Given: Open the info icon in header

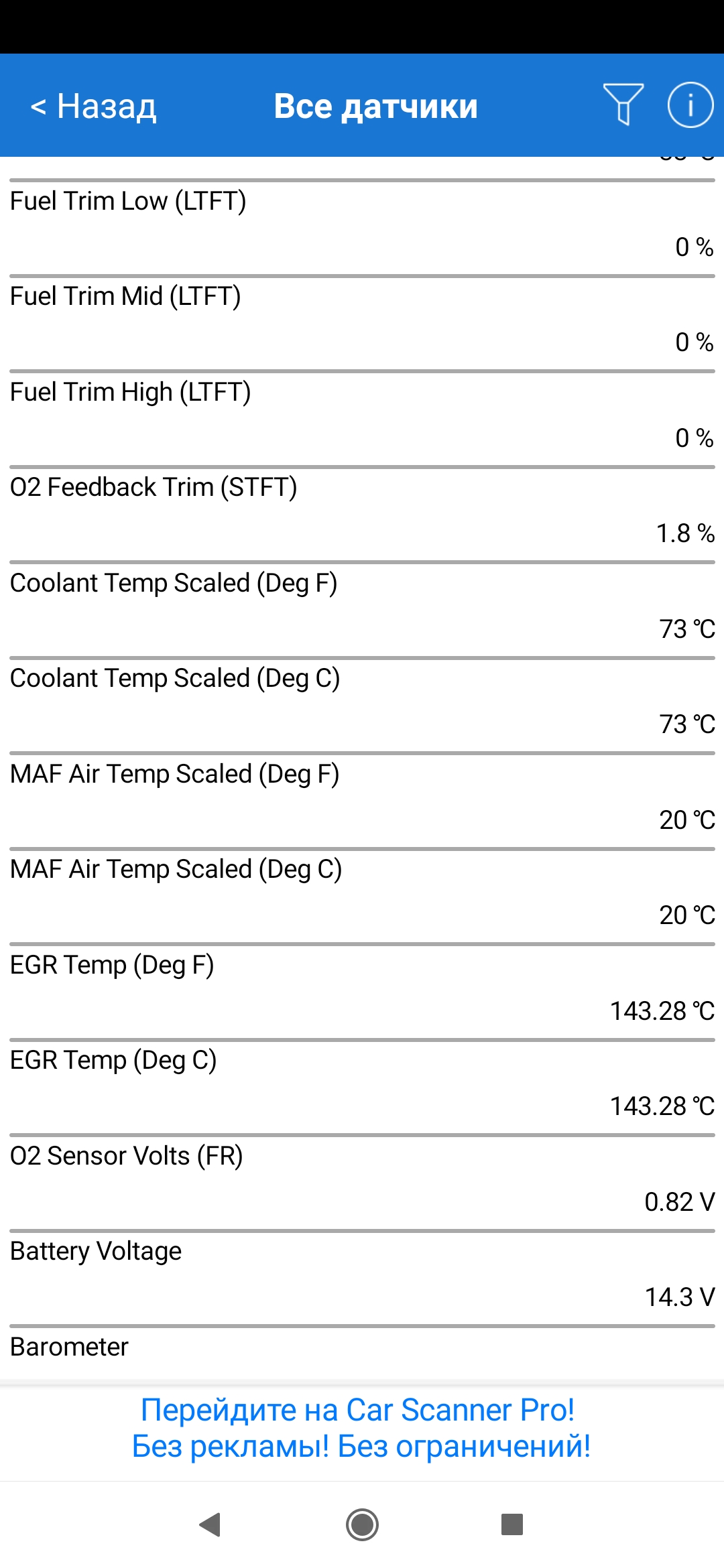Looking at the screenshot, I should [690, 105].
